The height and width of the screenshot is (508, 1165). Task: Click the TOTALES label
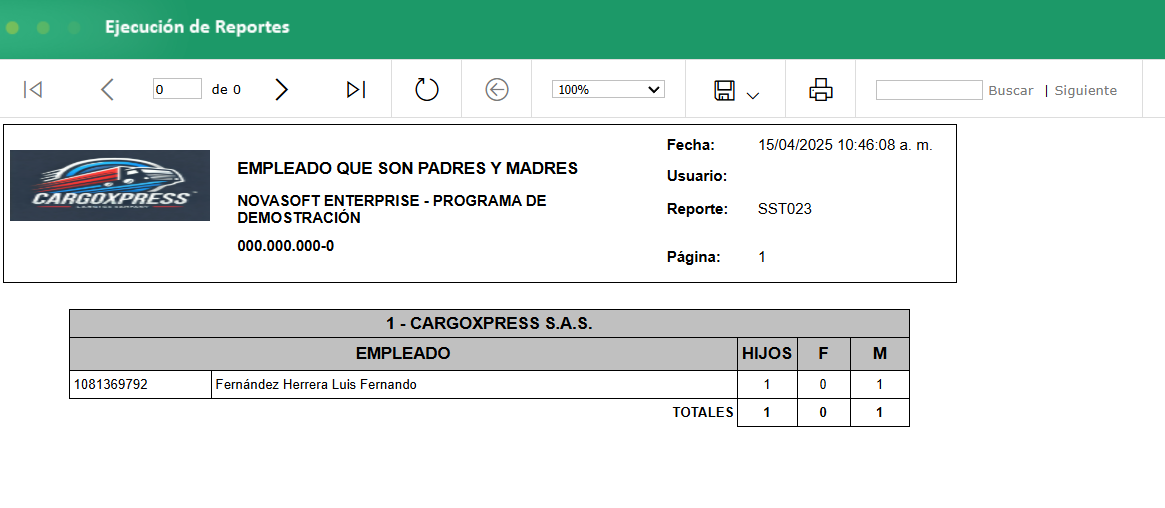703,412
